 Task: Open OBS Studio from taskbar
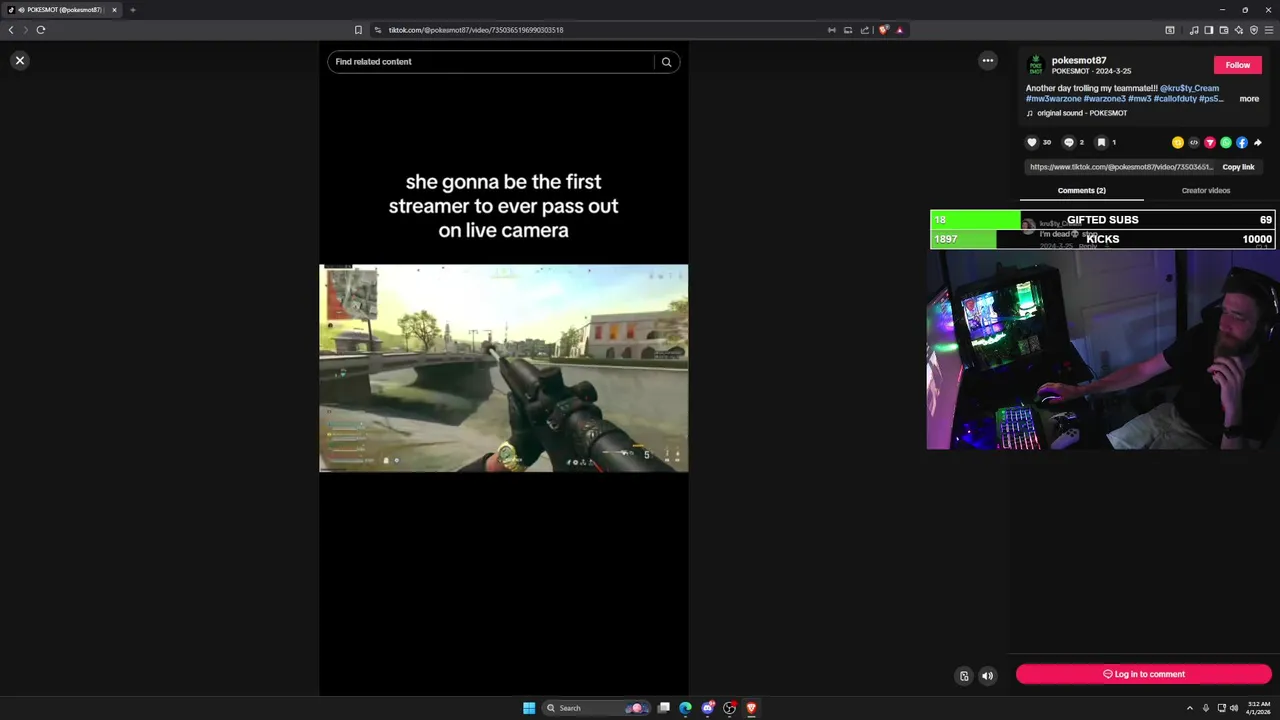point(730,708)
